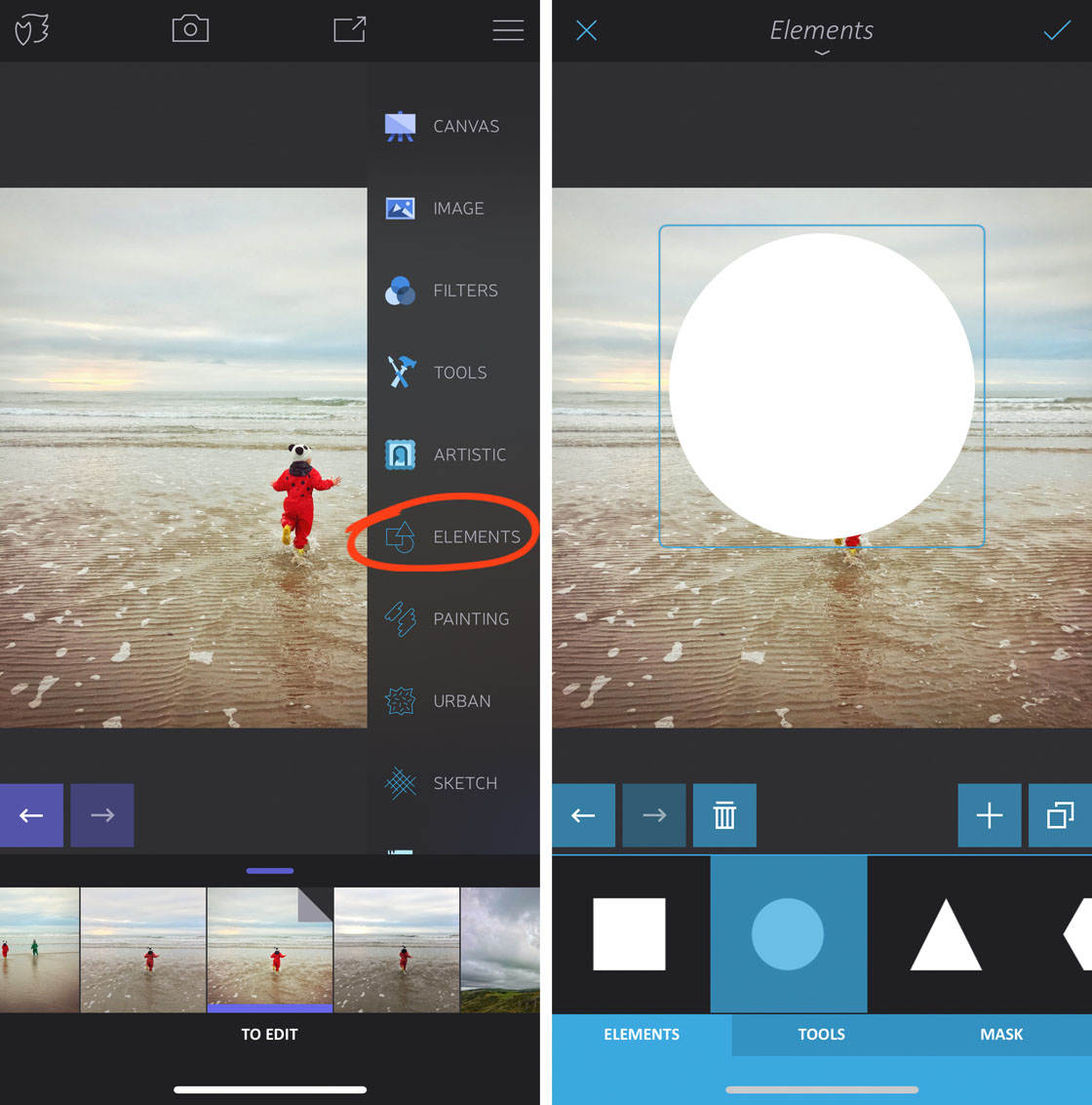Select second beach thumbnail in photo strip
The image size is (1092, 1105).
tap(143, 950)
